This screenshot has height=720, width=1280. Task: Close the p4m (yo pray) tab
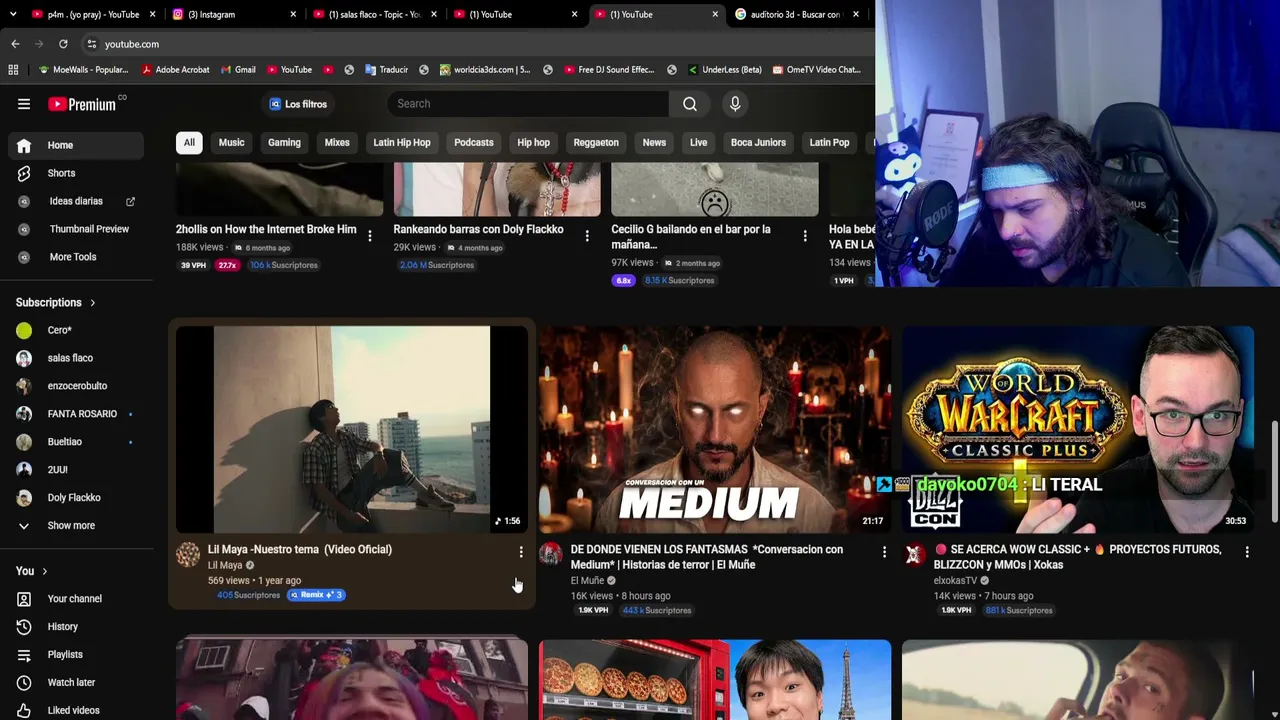click(153, 14)
